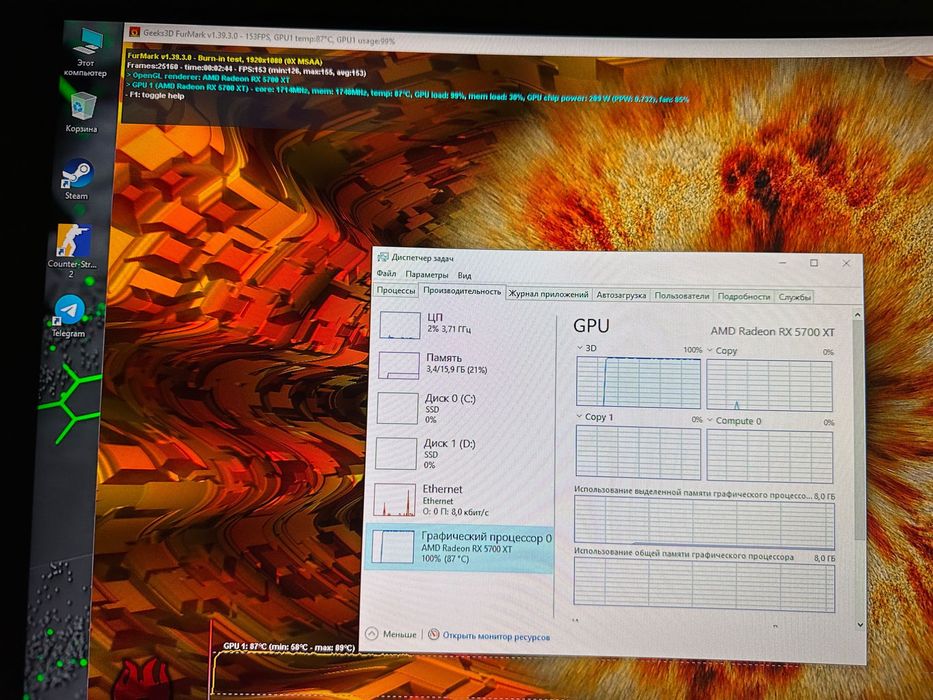Image resolution: width=933 pixels, height=700 pixels.
Task: Open the Этот компьютер desktop icon
Action: coord(87,52)
